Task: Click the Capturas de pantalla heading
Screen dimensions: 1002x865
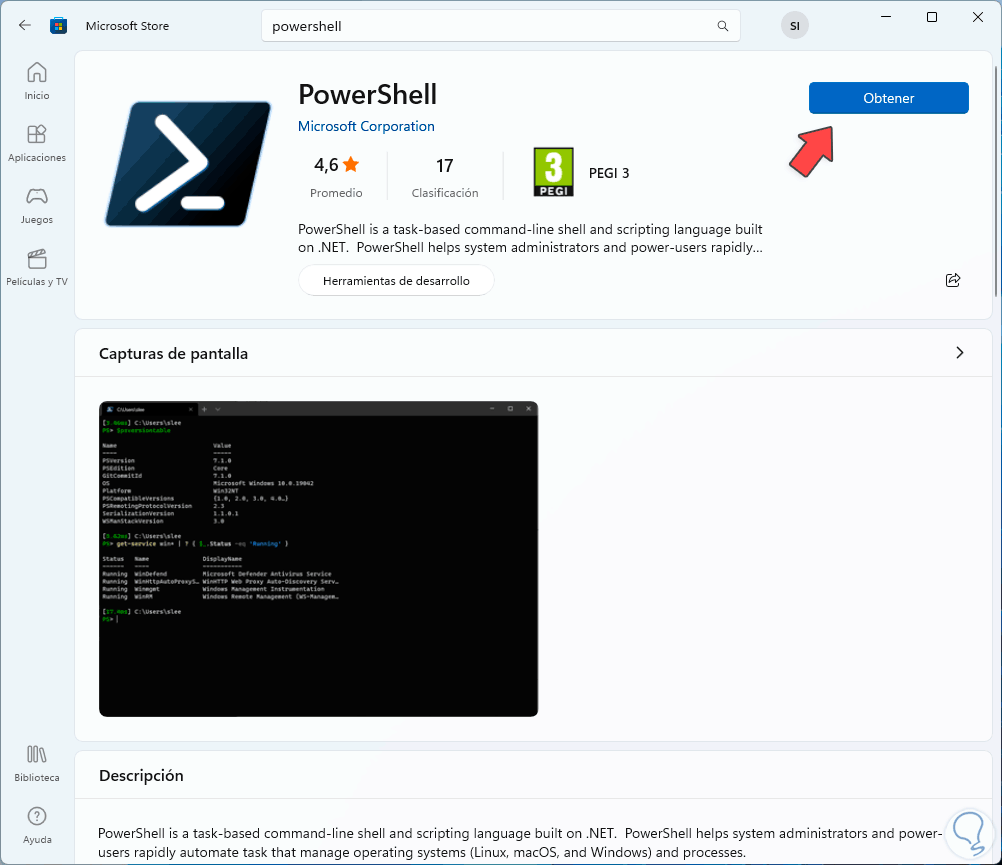Action: click(173, 353)
